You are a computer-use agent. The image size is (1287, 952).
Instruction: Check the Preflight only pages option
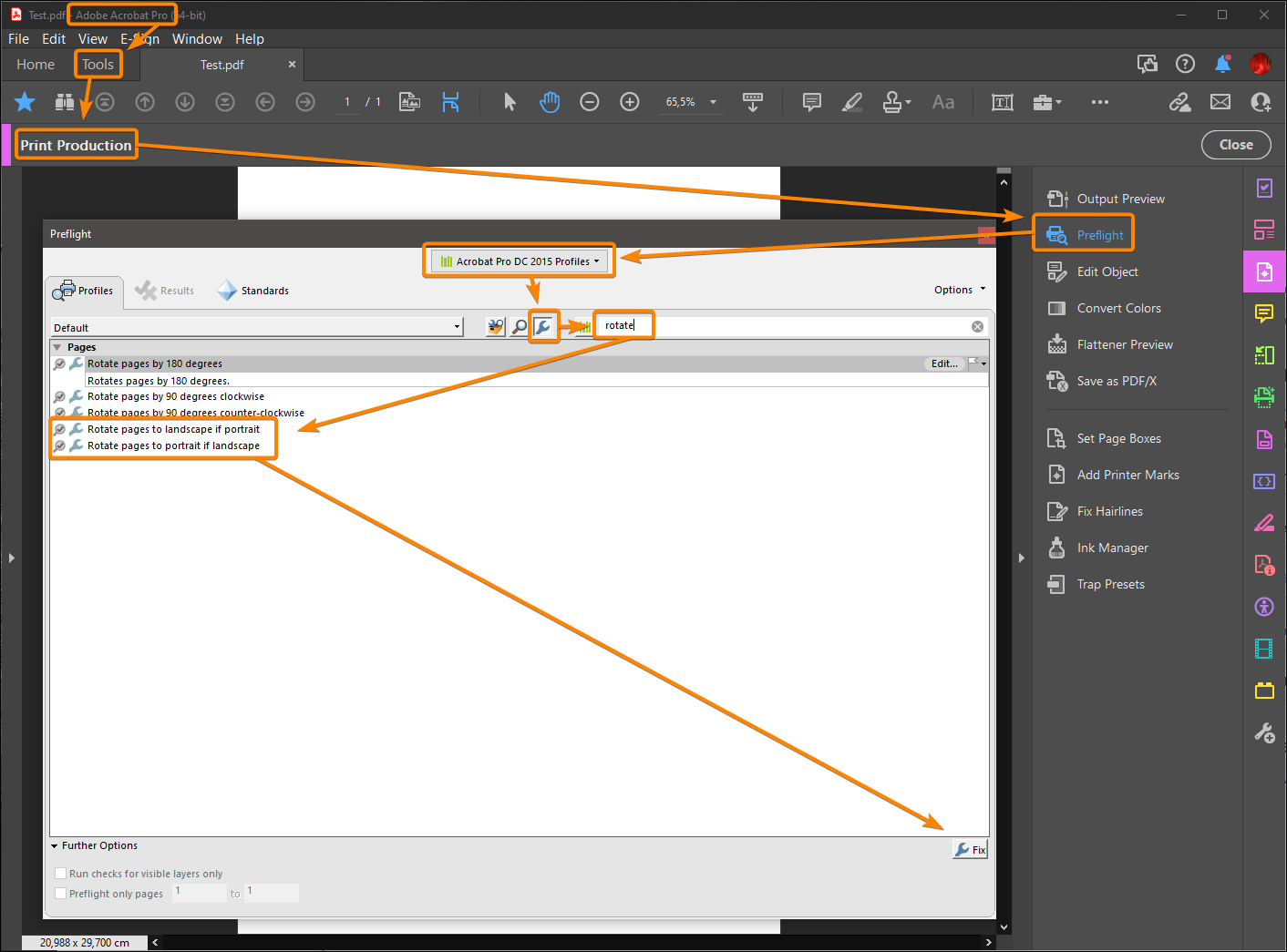click(x=60, y=893)
